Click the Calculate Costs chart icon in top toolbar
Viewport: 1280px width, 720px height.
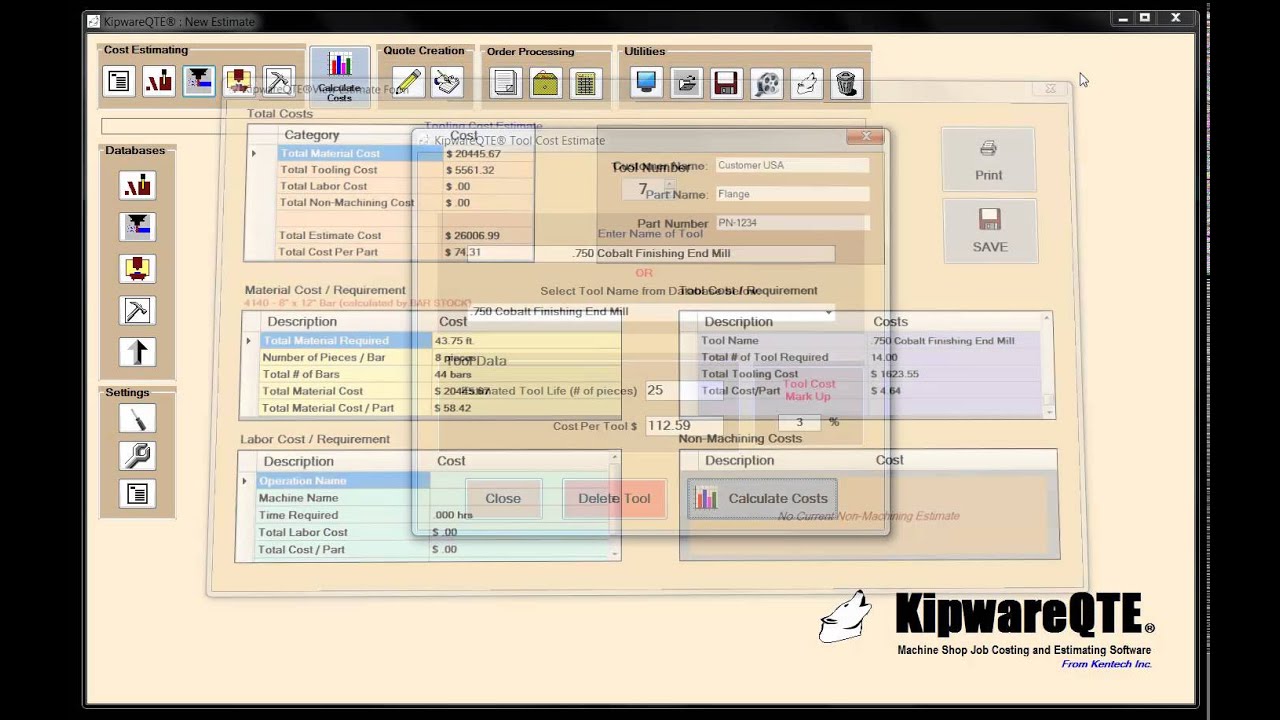point(339,77)
